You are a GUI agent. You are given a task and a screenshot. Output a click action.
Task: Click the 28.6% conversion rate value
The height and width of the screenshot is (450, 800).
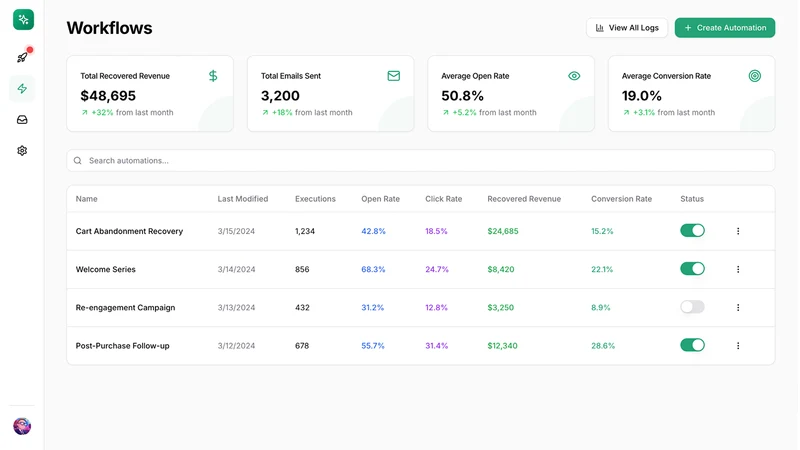point(603,346)
